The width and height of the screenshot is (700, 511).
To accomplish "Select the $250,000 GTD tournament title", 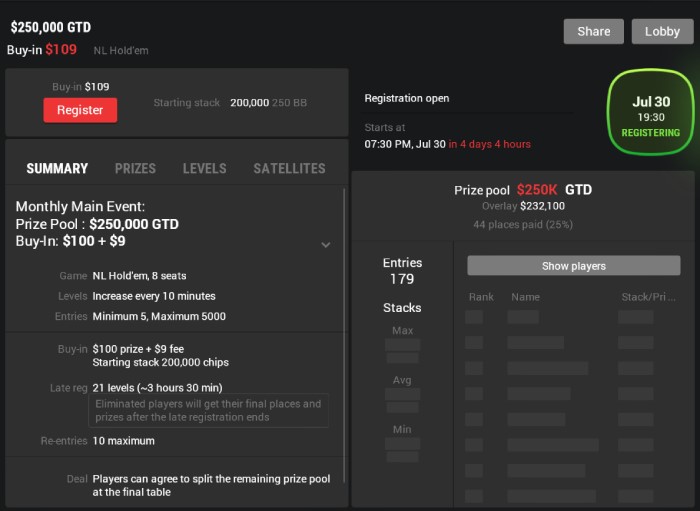I will coord(51,27).
